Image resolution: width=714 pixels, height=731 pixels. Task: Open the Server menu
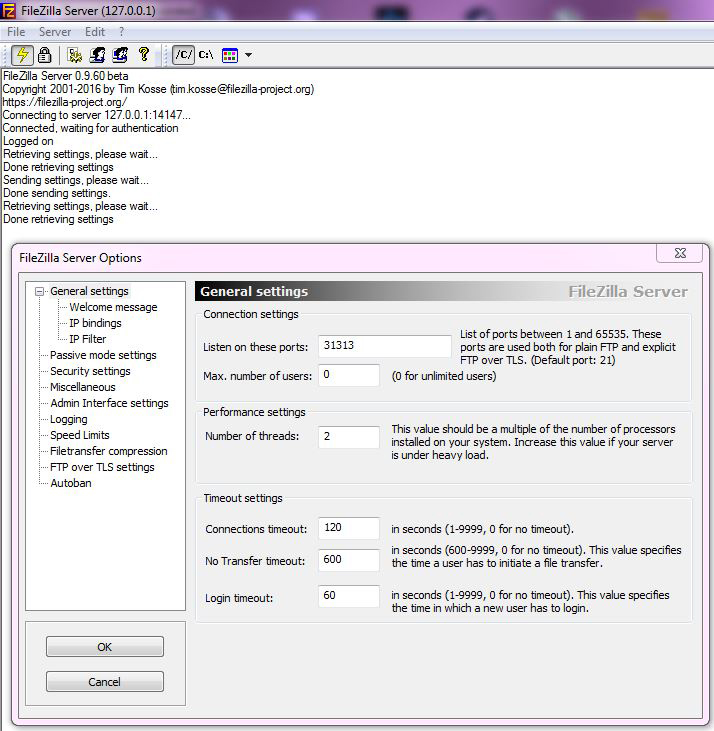55,32
